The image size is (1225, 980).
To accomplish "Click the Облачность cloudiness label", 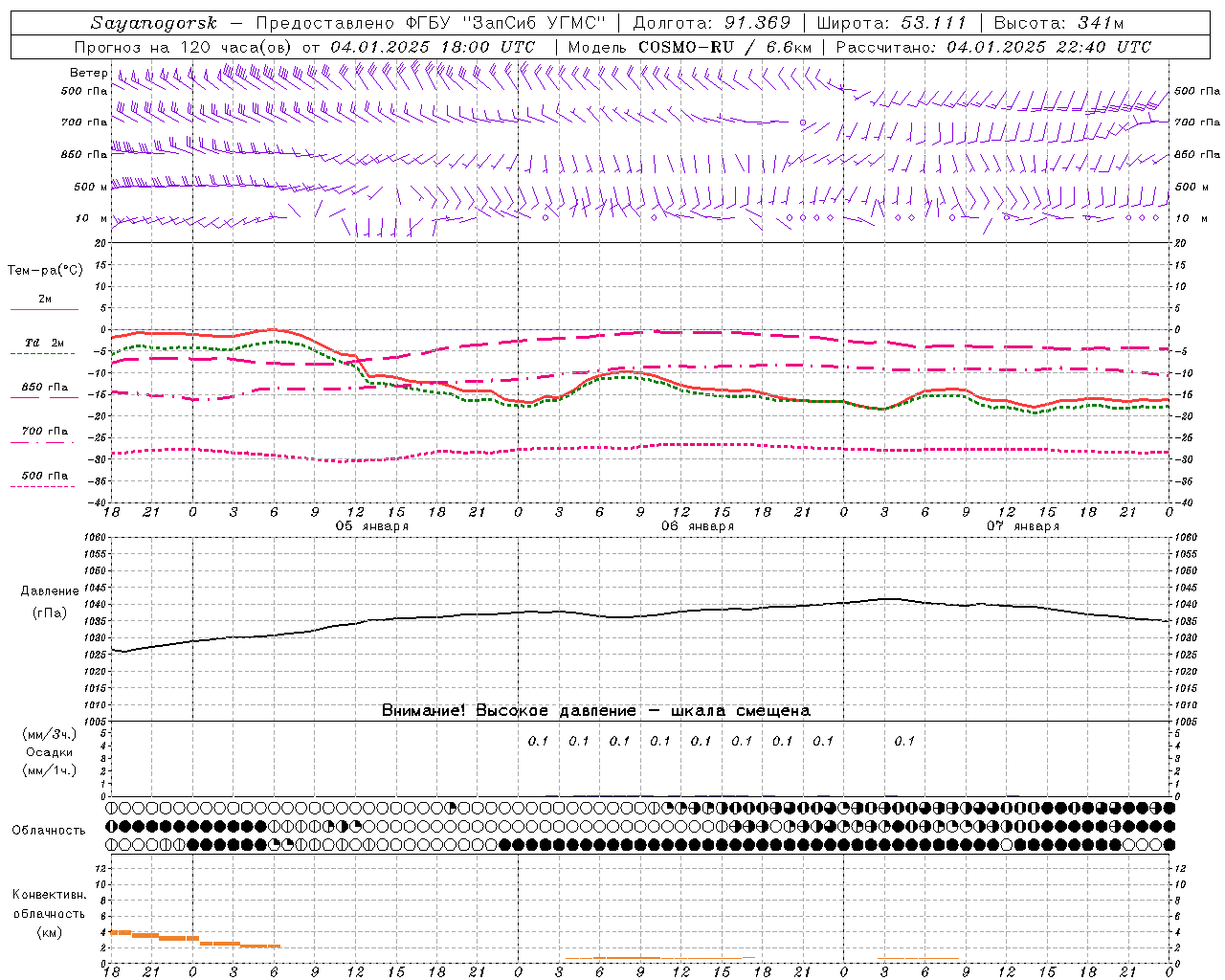I will [x=49, y=830].
